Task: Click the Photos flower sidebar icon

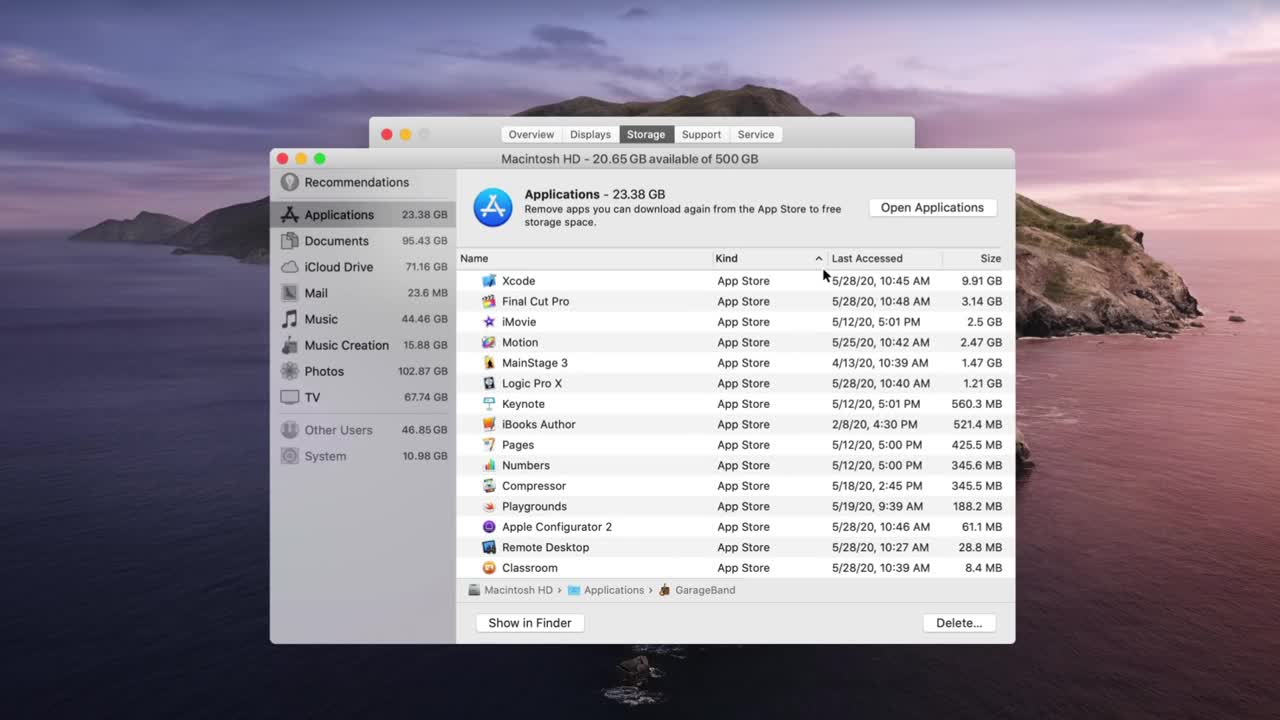Action: click(x=290, y=371)
